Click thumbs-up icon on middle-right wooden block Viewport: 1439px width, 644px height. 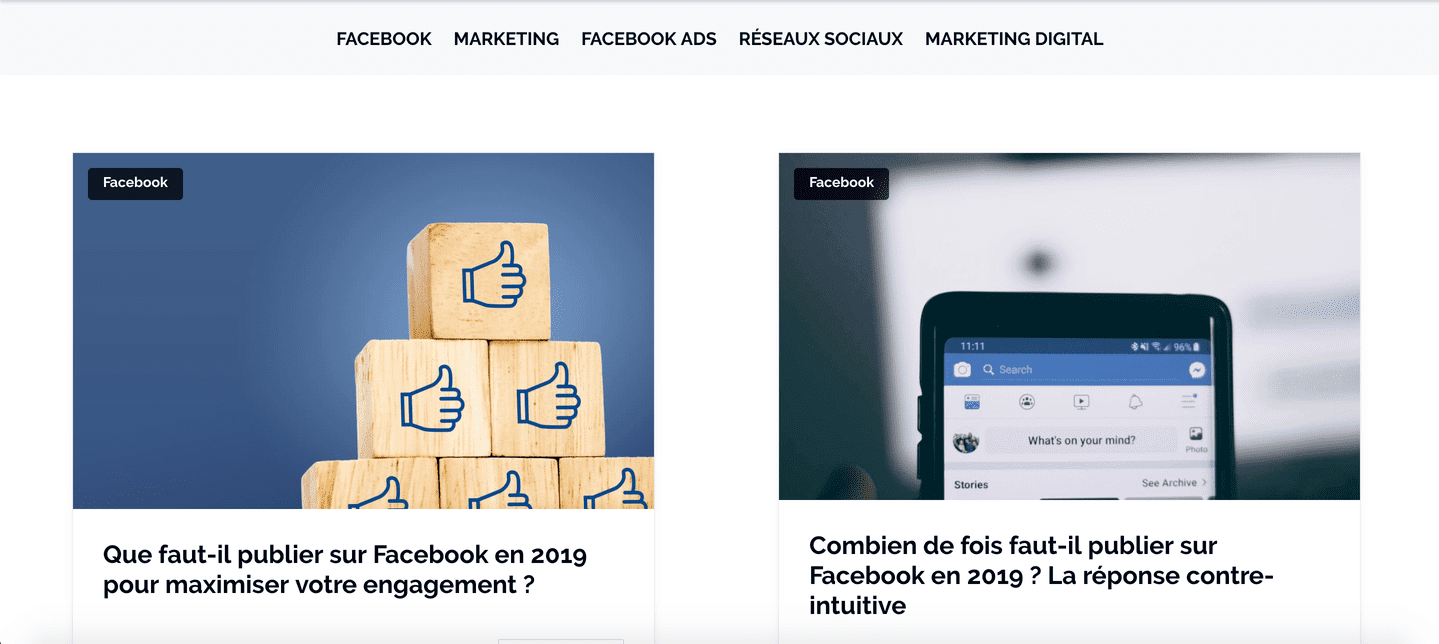(x=548, y=394)
